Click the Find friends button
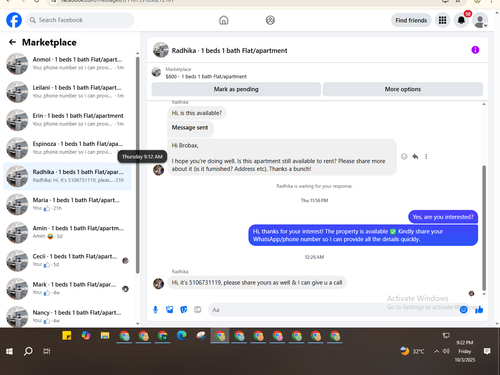 (411, 20)
